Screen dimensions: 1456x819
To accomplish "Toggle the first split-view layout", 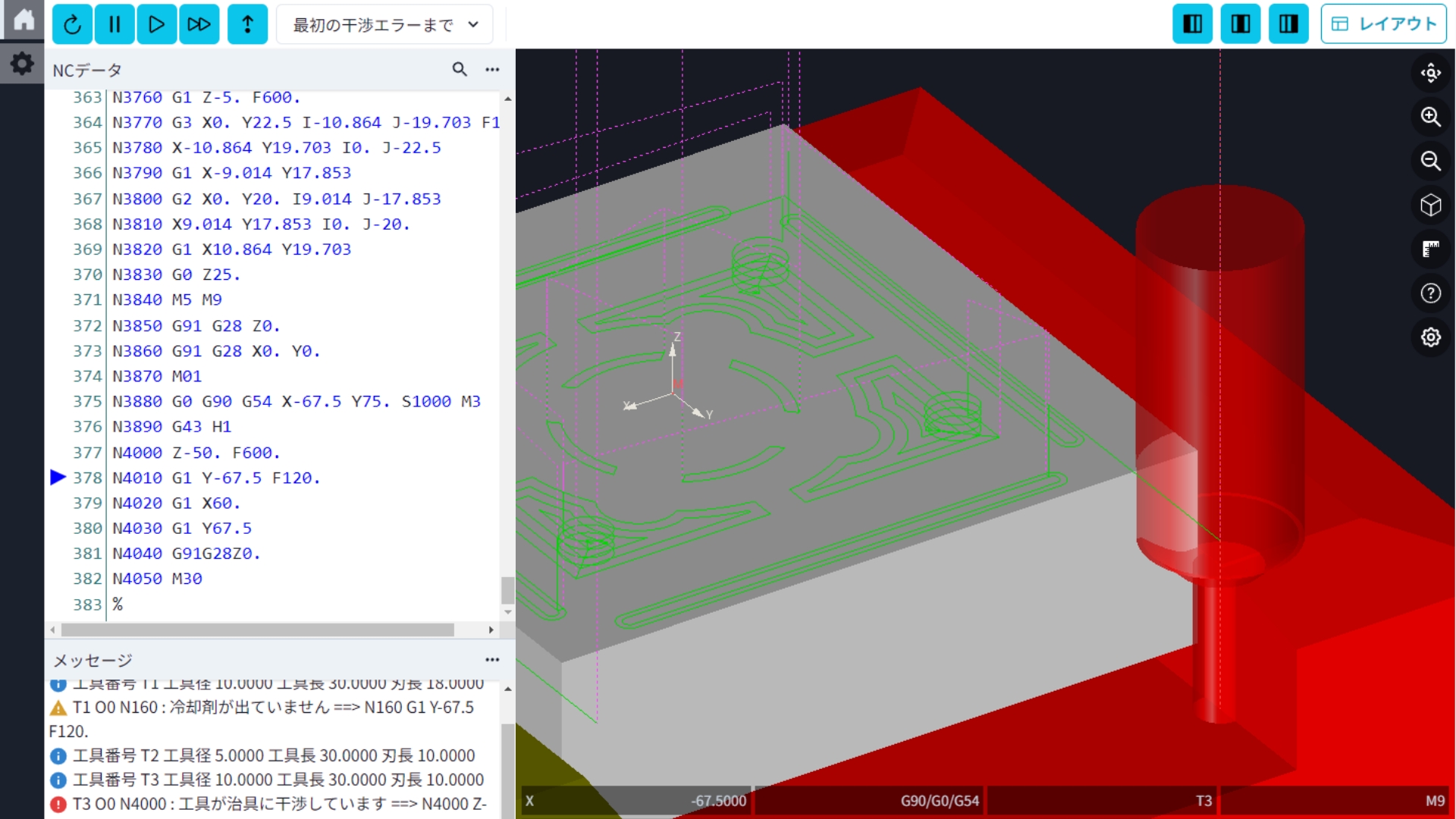I will (1192, 24).
